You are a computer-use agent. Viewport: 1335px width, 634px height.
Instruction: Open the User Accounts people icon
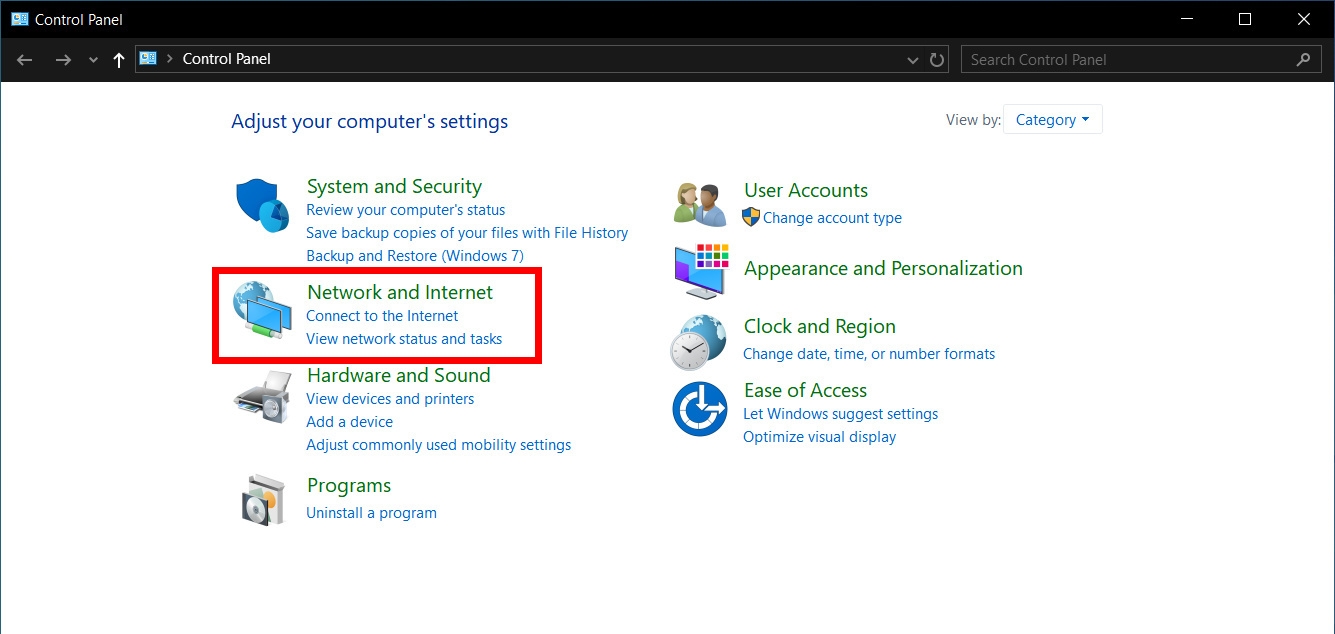point(700,205)
